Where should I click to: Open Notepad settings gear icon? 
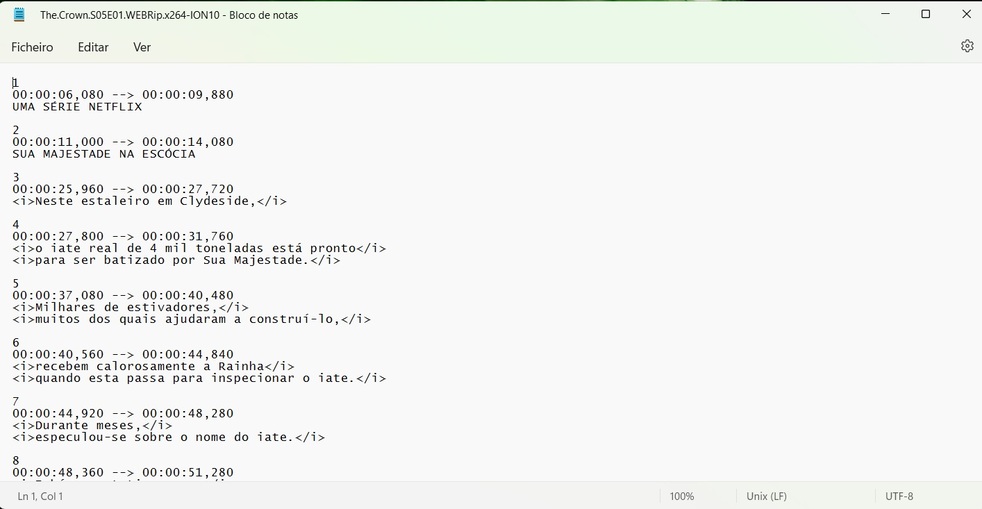tap(967, 46)
